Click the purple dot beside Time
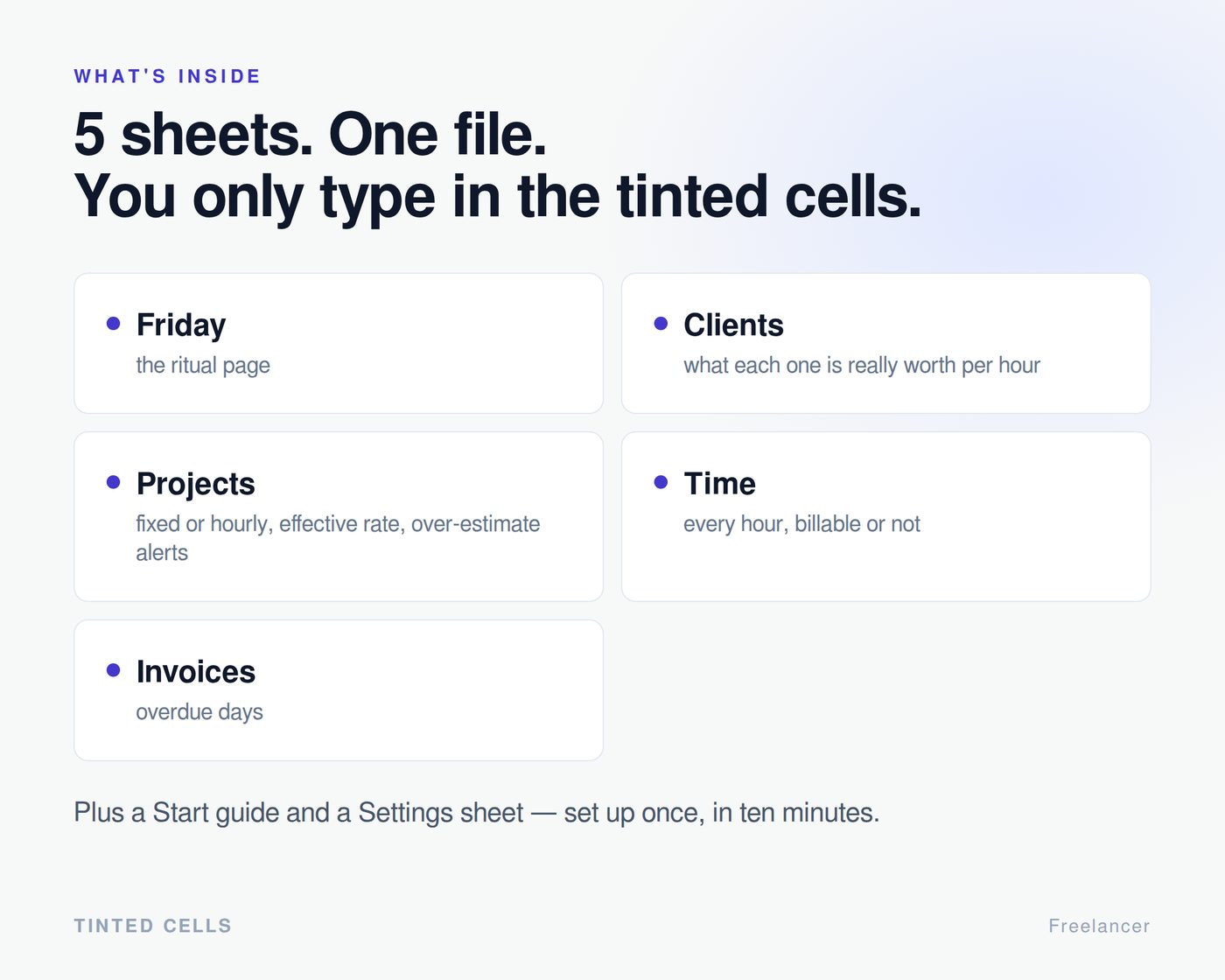This screenshot has height=980, width=1225. point(661,482)
